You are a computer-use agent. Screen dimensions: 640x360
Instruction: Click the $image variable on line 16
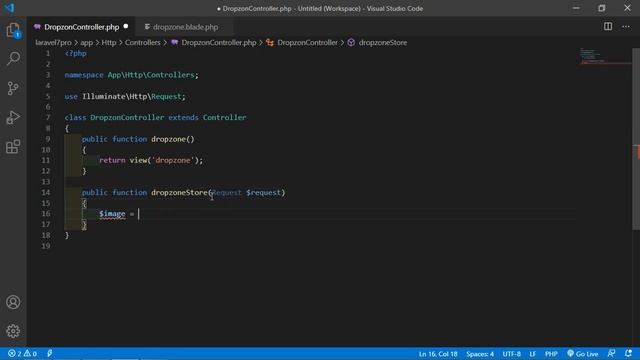coord(112,214)
